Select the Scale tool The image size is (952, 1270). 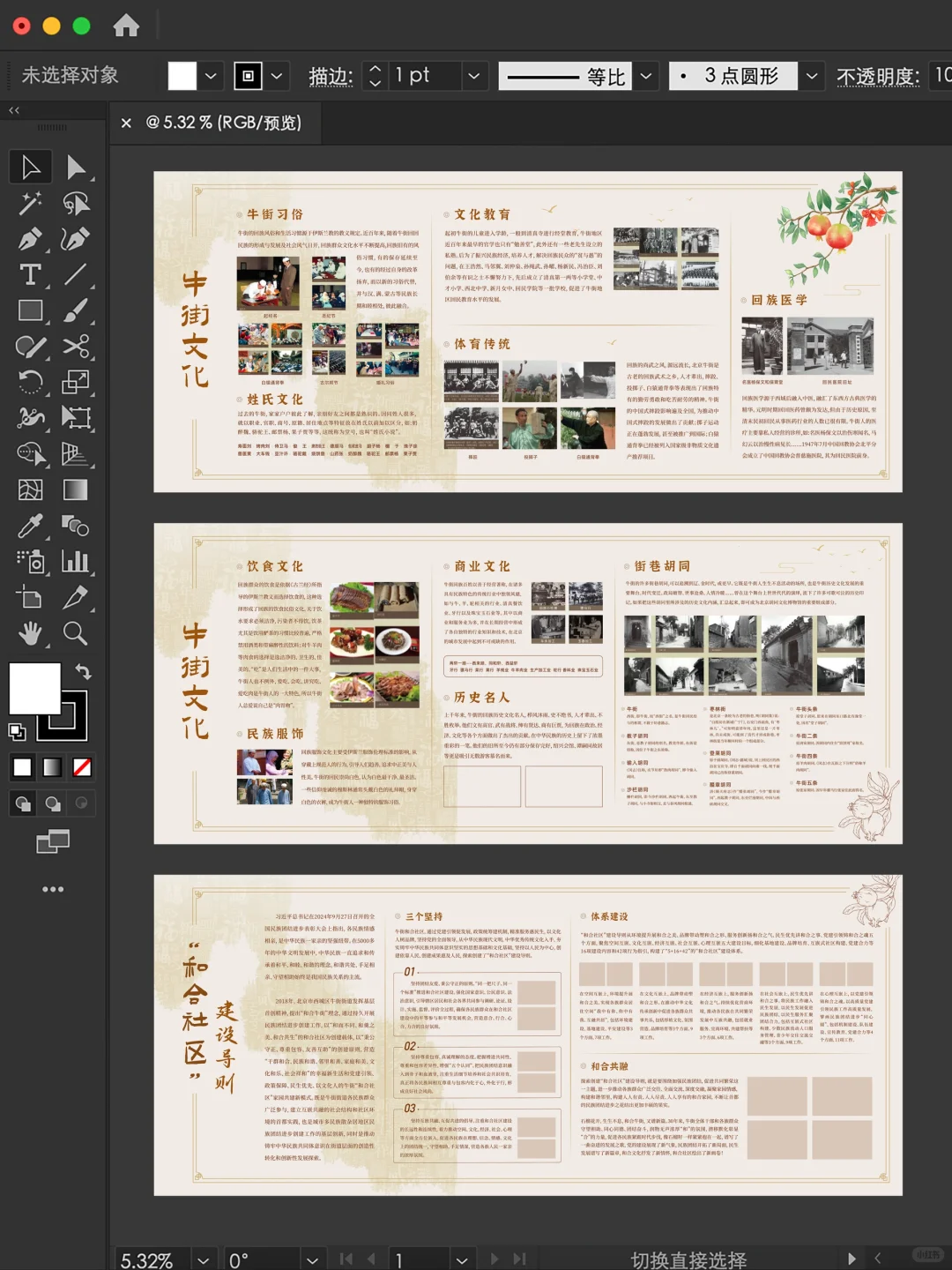click(x=76, y=382)
